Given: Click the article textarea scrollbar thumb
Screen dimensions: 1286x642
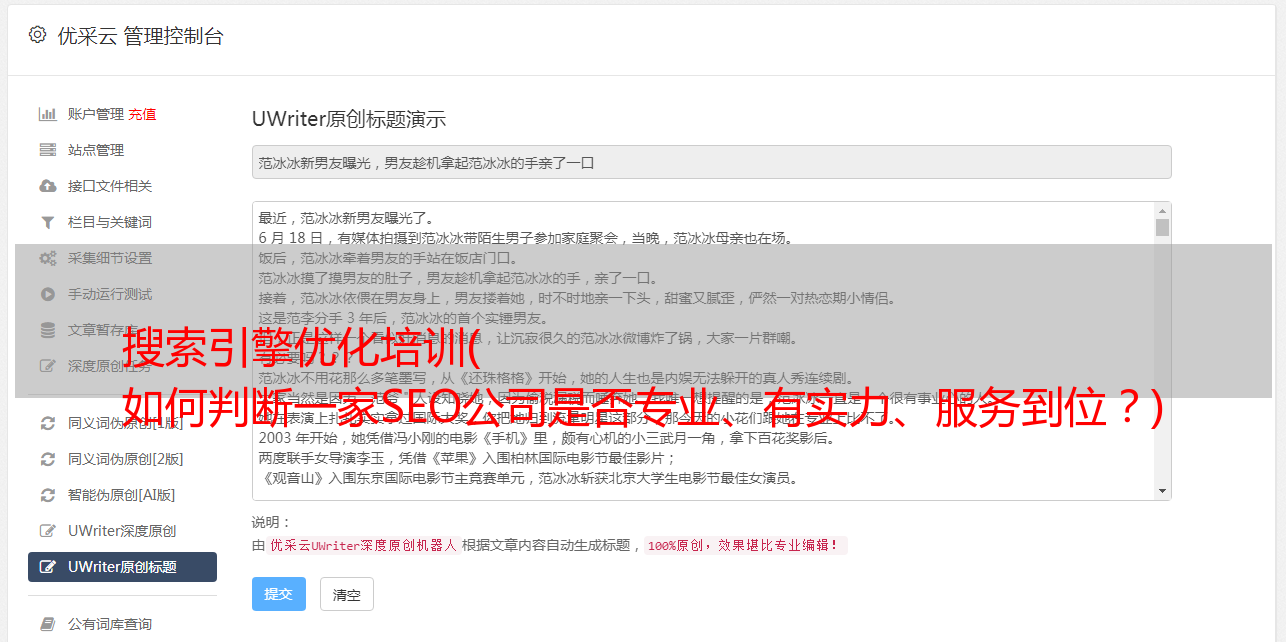Looking at the screenshot, I should coord(1162,228).
